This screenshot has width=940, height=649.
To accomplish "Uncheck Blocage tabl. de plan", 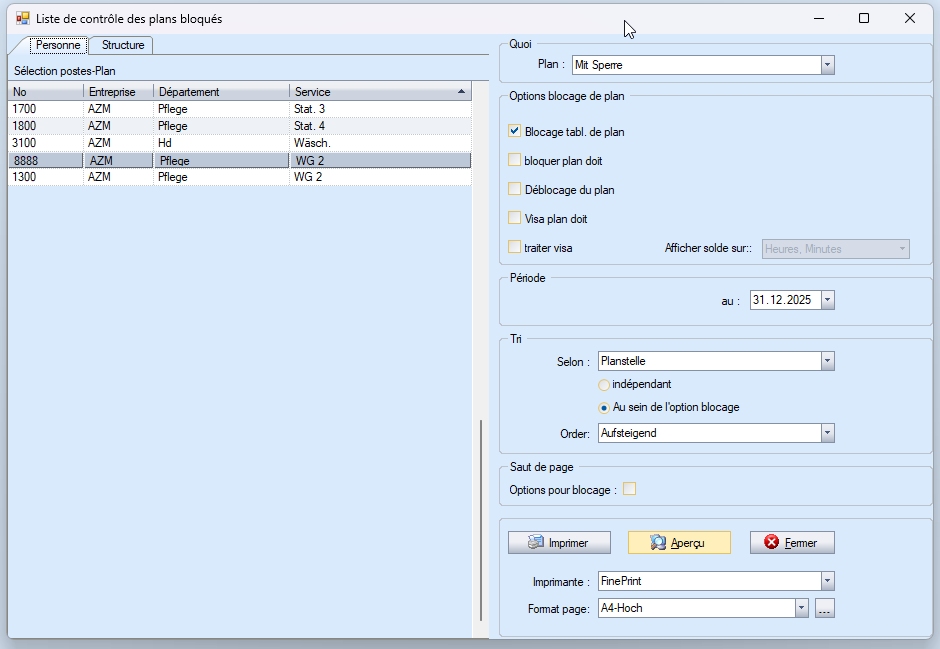I will 515,131.
